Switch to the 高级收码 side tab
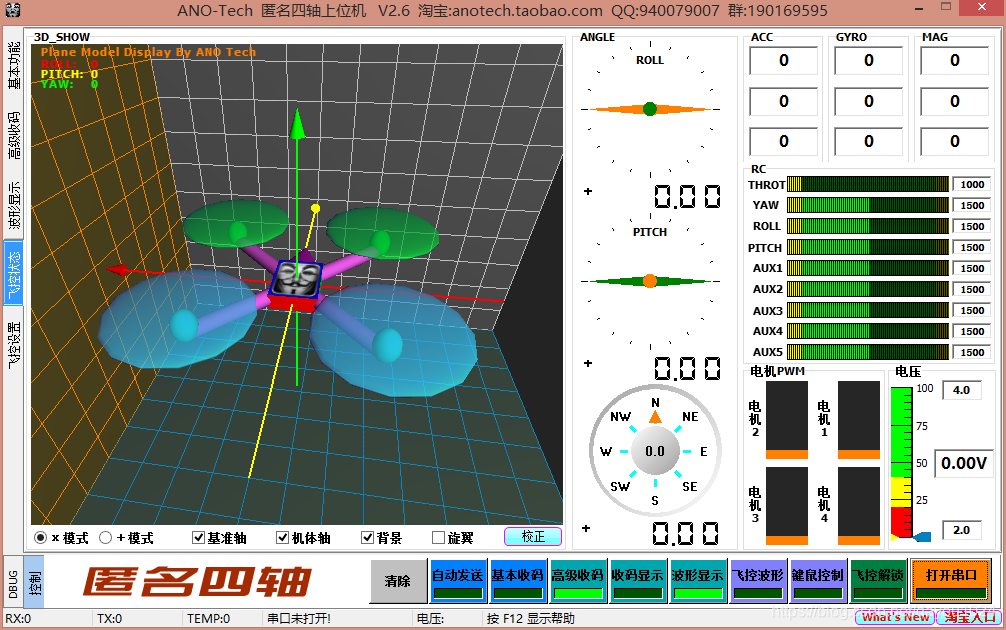Viewport: 1006px width, 630px height. (x=13, y=135)
